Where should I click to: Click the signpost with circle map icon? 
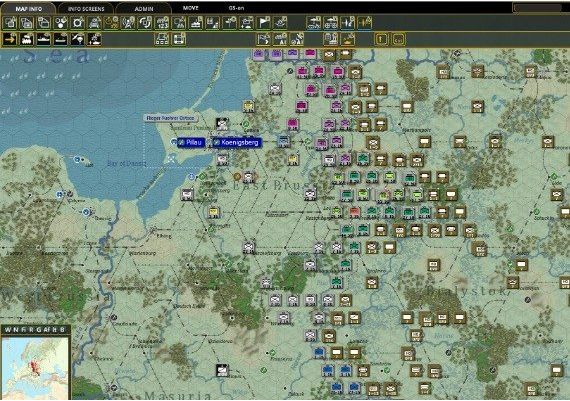229,23
